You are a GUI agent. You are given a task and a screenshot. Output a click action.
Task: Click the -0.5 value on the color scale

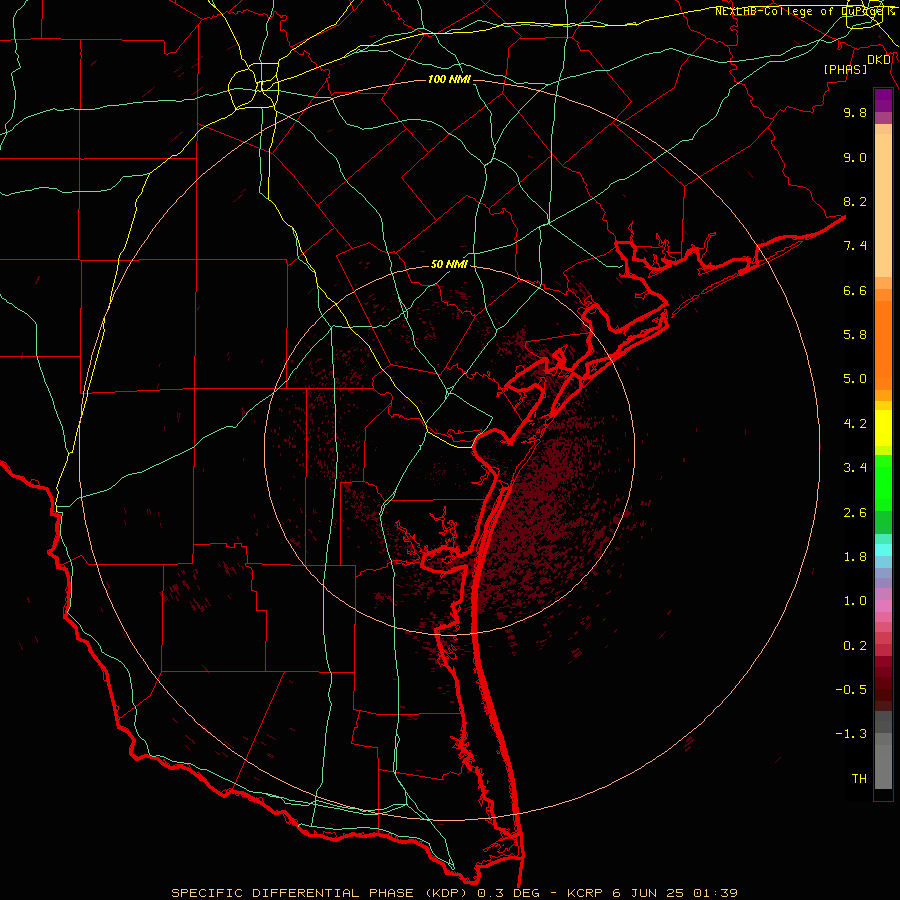[851, 690]
